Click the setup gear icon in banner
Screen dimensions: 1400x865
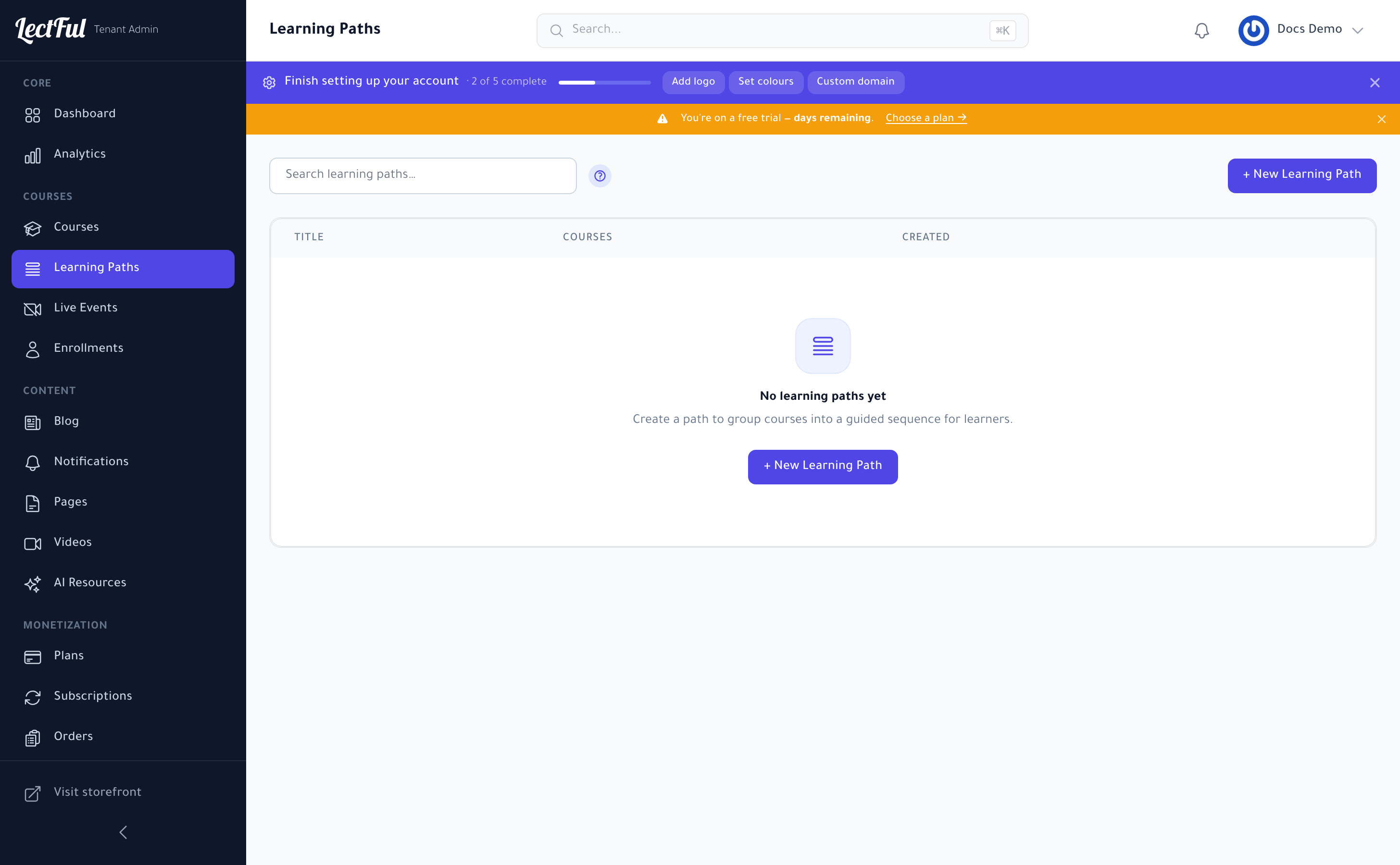[x=269, y=82]
